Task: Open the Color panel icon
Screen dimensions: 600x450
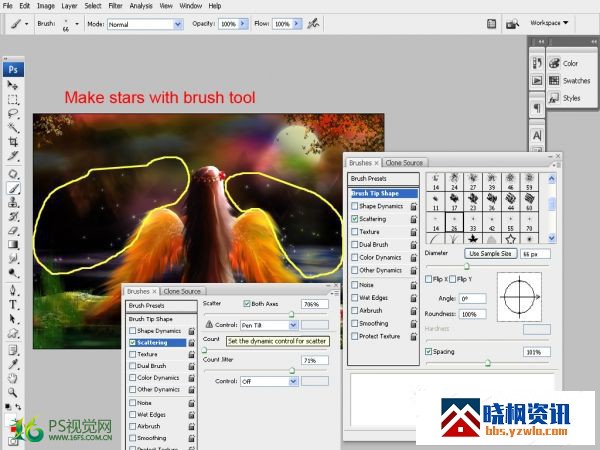Action: tap(554, 64)
